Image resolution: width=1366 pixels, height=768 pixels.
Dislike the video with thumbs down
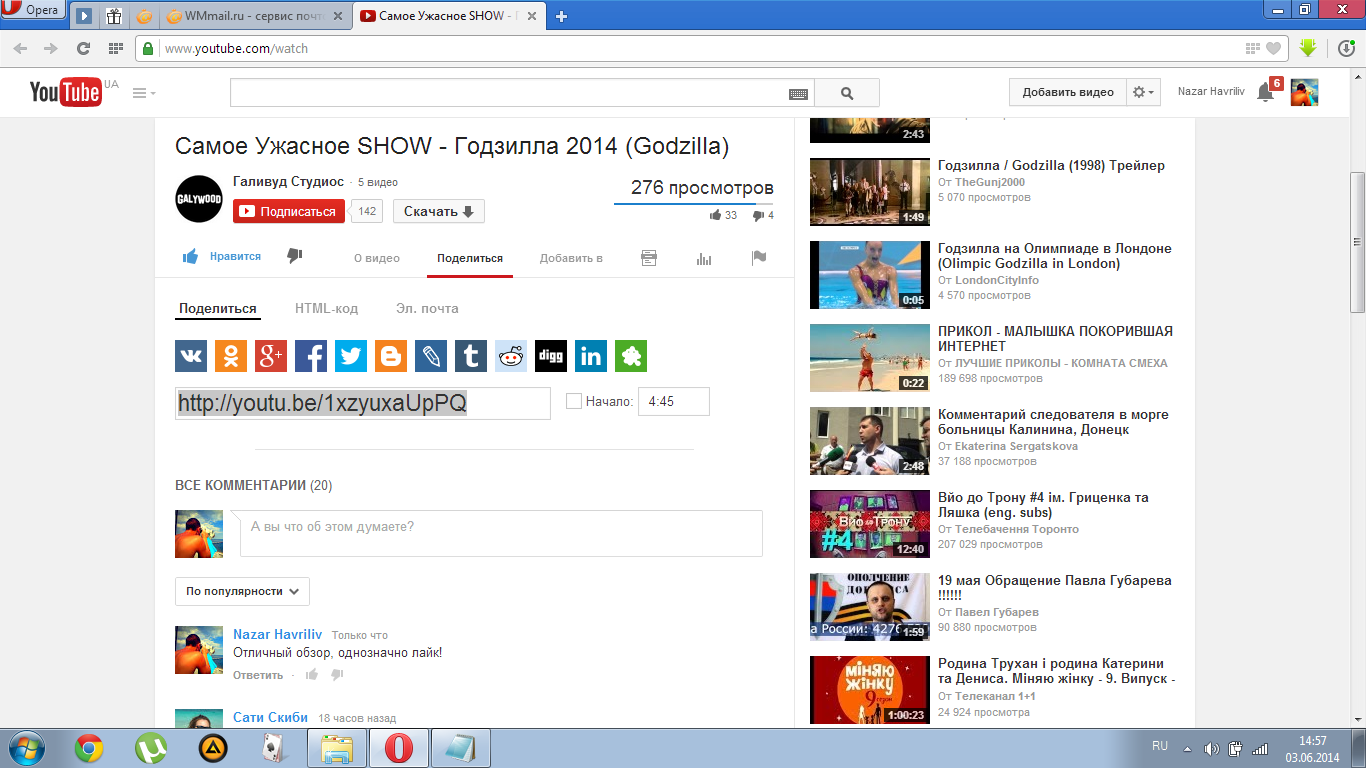point(294,256)
